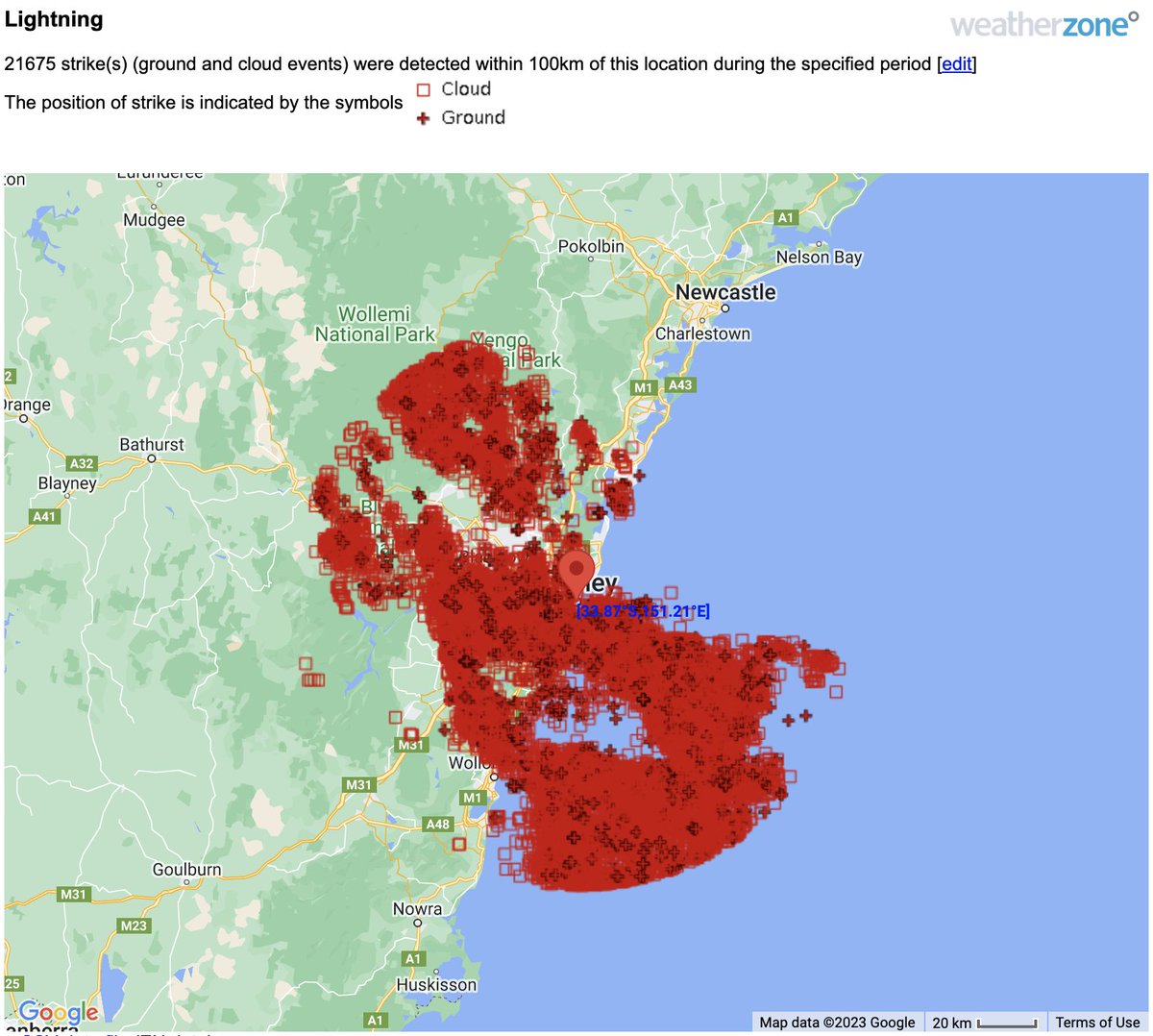Viewport: 1153px width, 1036px height.
Task: Open the edit link to change location
Action: pos(956,64)
